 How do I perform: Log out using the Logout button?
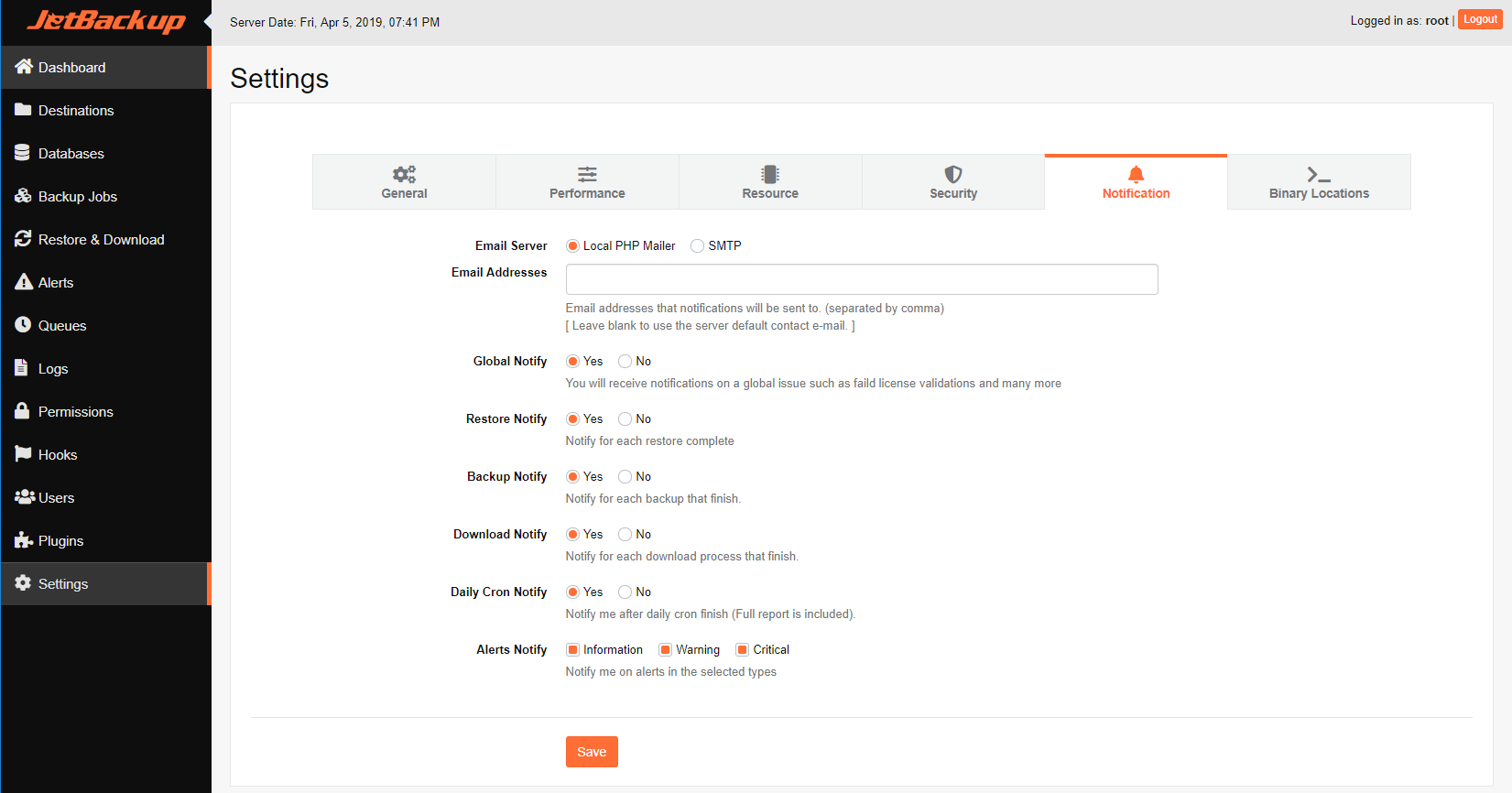[1480, 19]
